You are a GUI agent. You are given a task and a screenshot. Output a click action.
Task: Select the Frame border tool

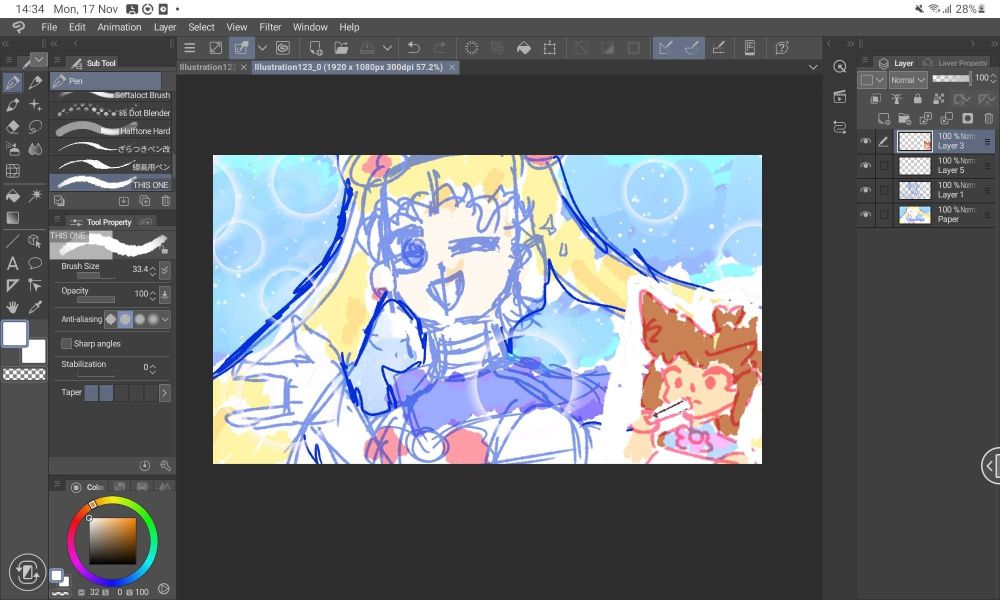click(x=12, y=171)
